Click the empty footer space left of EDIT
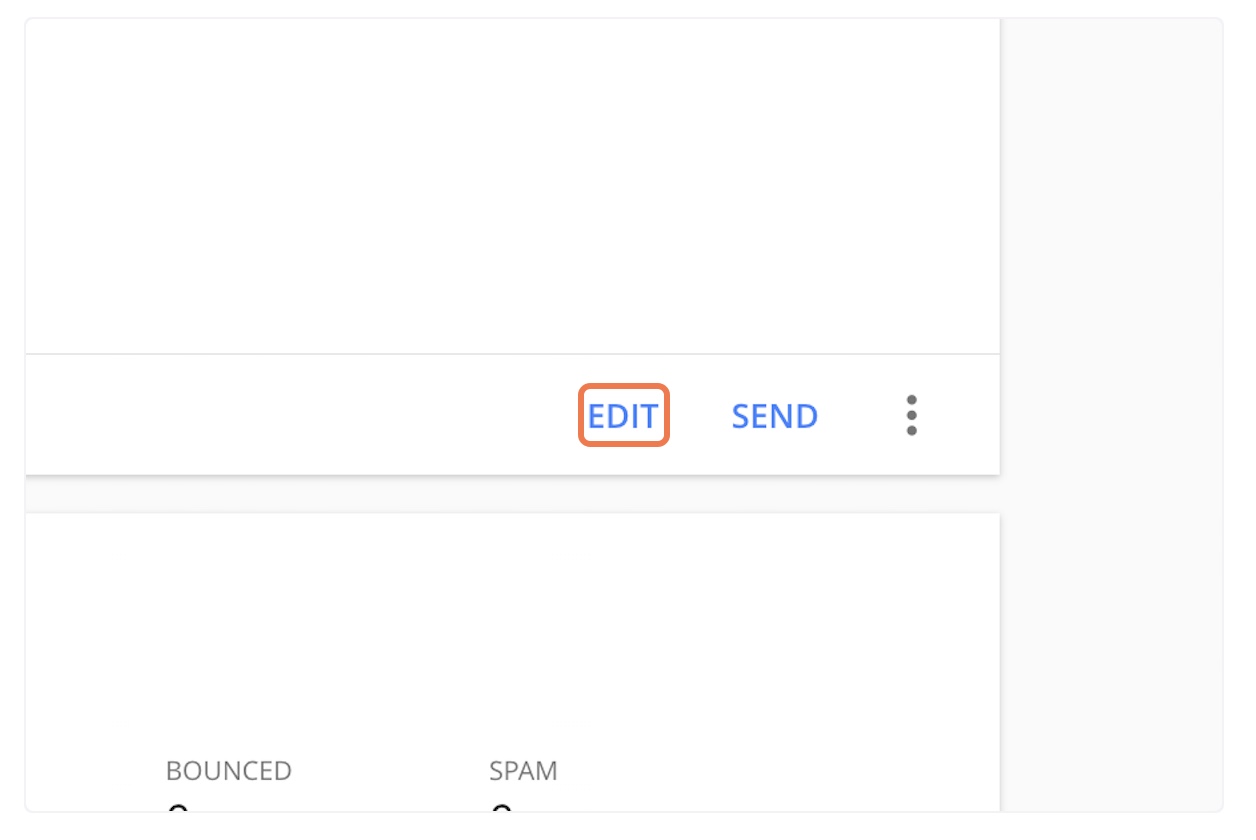The height and width of the screenshot is (840, 1256). (x=300, y=415)
